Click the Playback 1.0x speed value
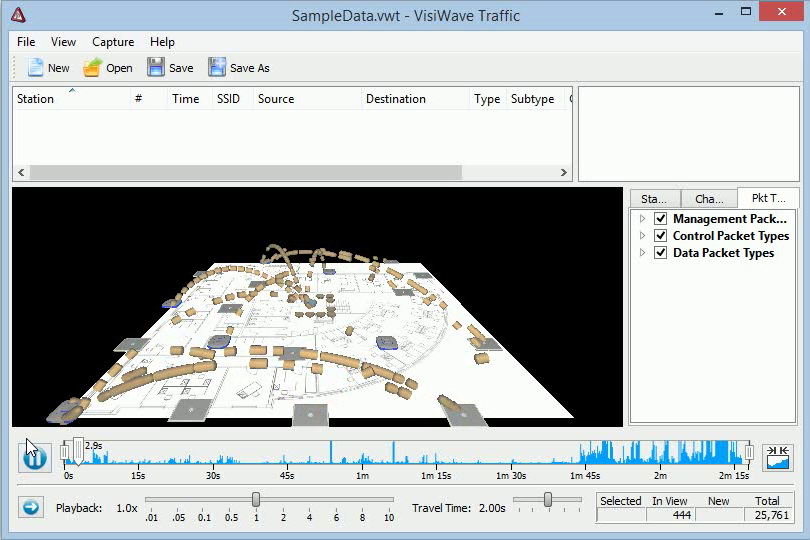This screenshot has width=810, height=540. pos(127,508)
